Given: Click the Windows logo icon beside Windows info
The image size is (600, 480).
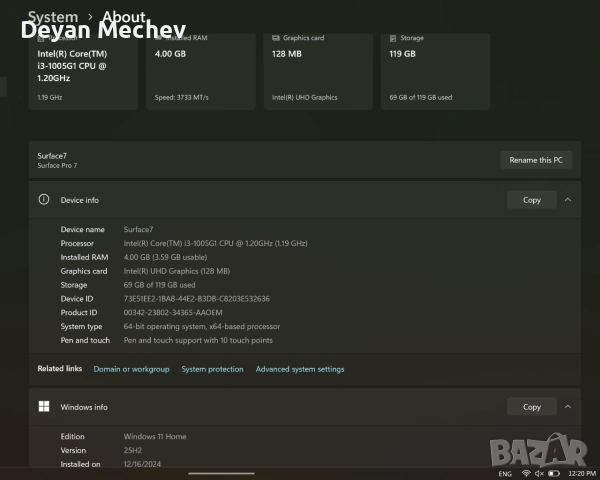Looking at the screenshot, I should tap(44, 407).
